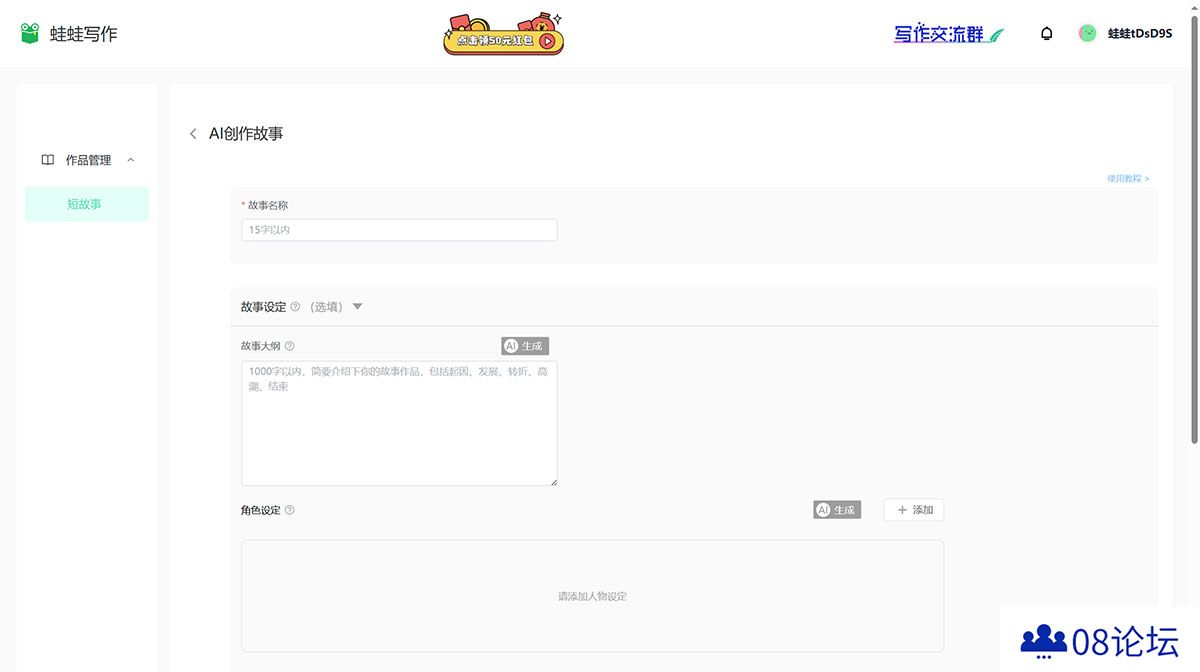The image size is (1200, 672).
Task: Open the 写作交流群 link
Action: (x=949, y=34)
